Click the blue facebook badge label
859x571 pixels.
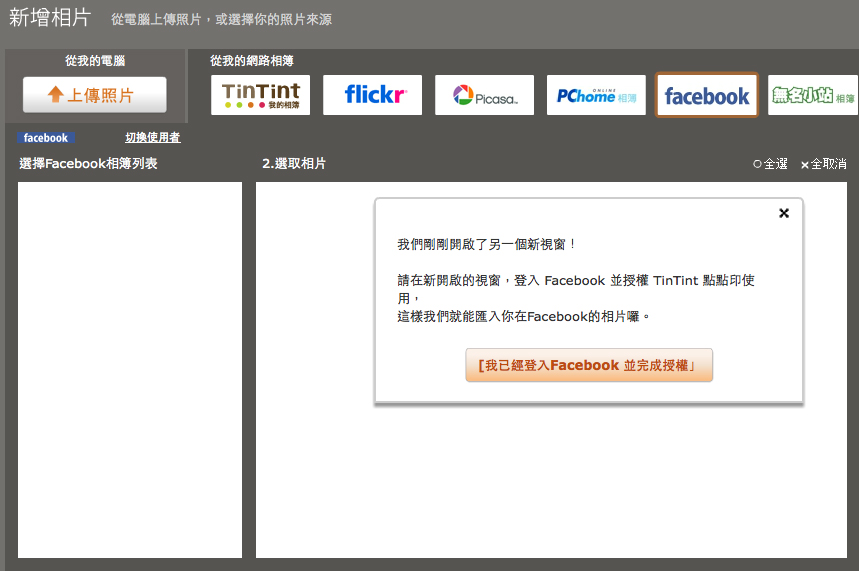click(45, 138)
